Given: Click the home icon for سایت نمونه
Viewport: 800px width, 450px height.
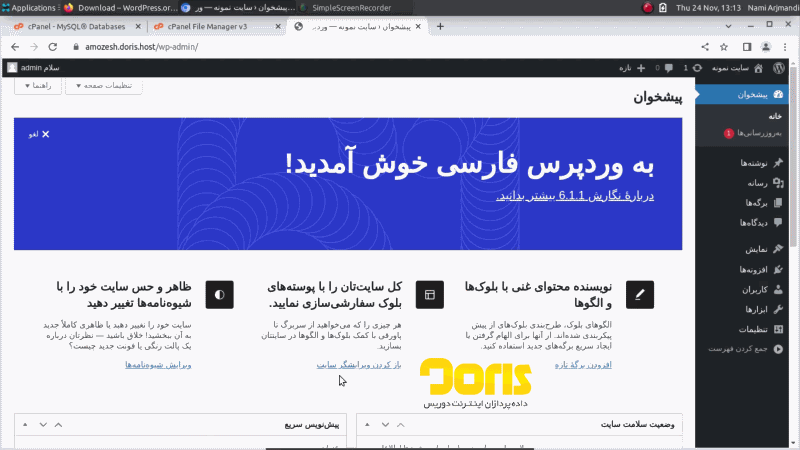Looking at the screenshot, I should [x=759, y=68].
